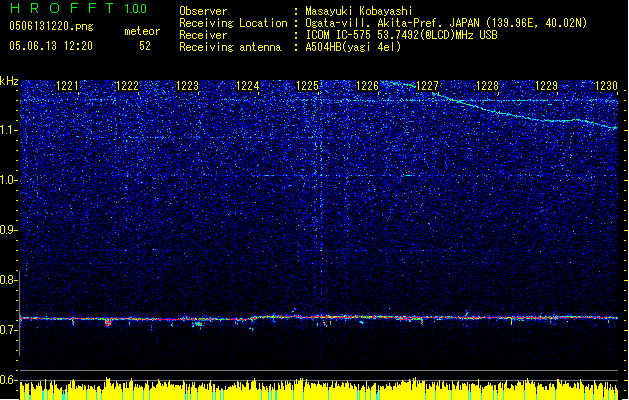Click time marker 1230
This screenshot has width=629, height=400.
click(606, 86)
